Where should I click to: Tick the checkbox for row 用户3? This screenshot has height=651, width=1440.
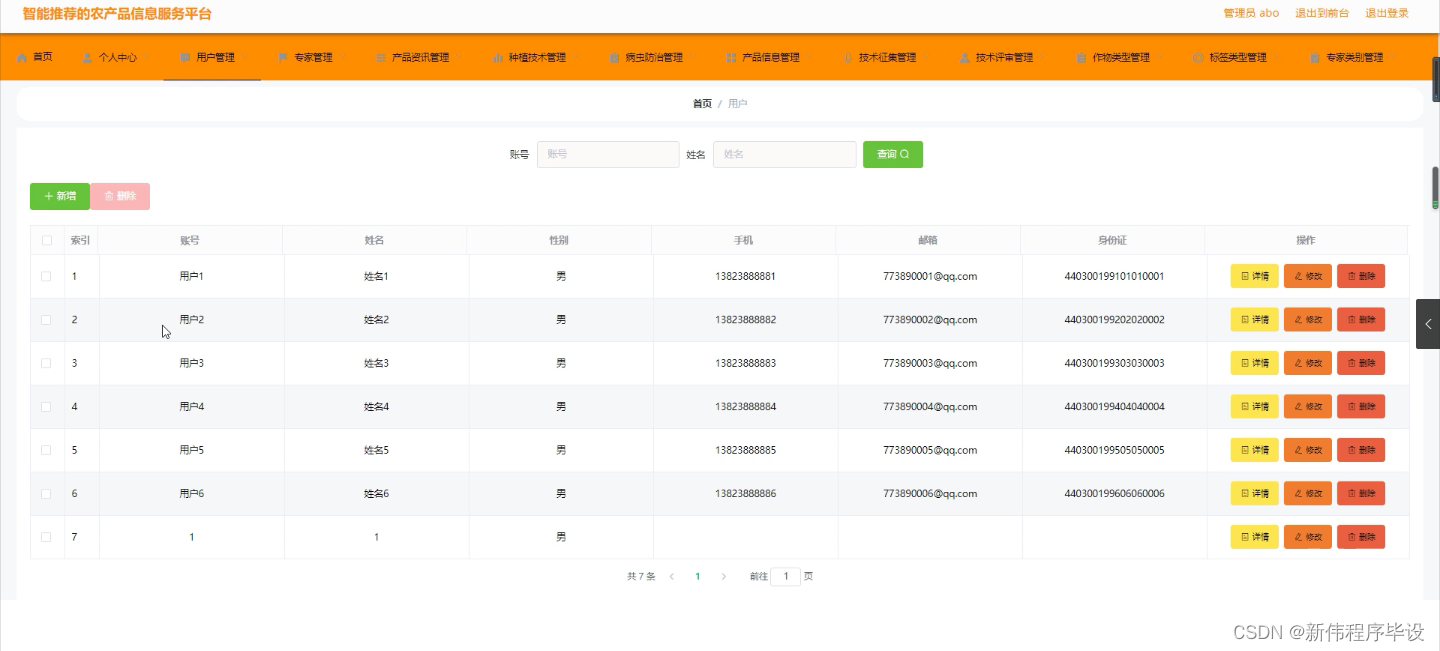46,363
